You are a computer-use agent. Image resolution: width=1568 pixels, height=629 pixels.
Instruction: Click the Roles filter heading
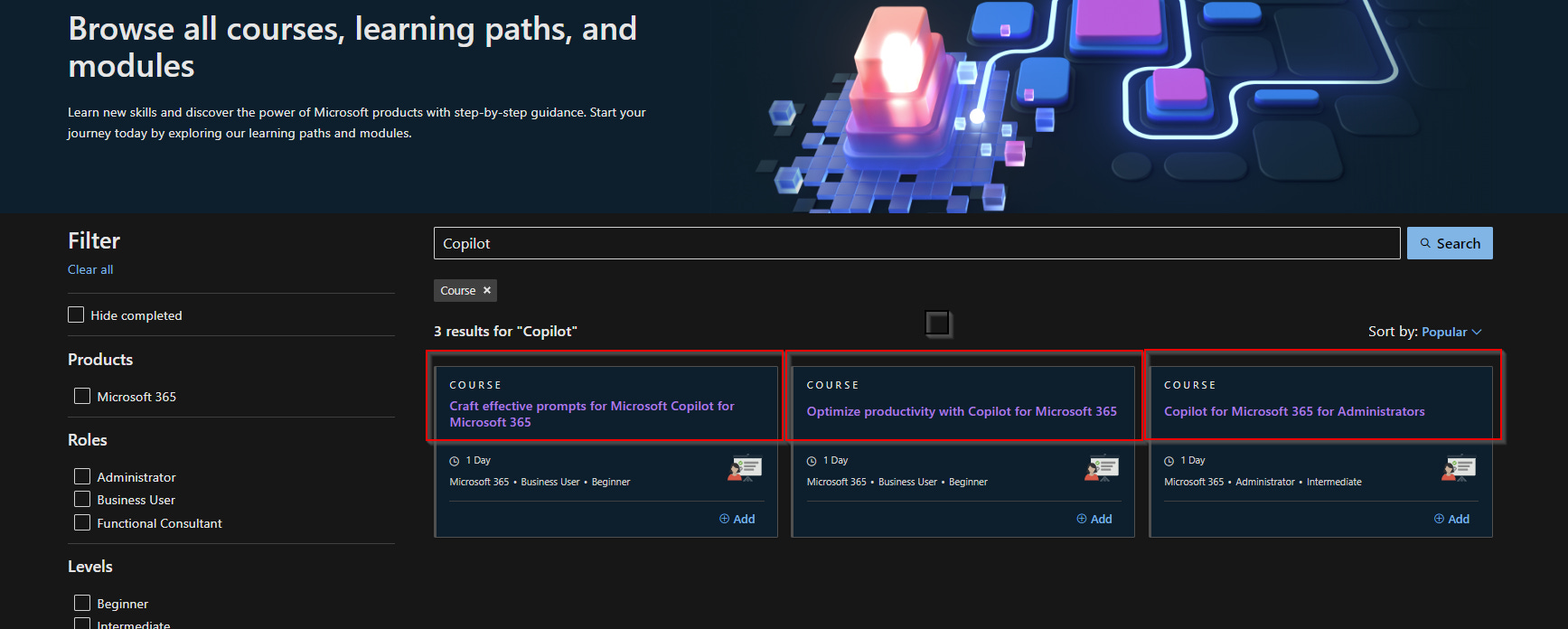tap(88, 440)
